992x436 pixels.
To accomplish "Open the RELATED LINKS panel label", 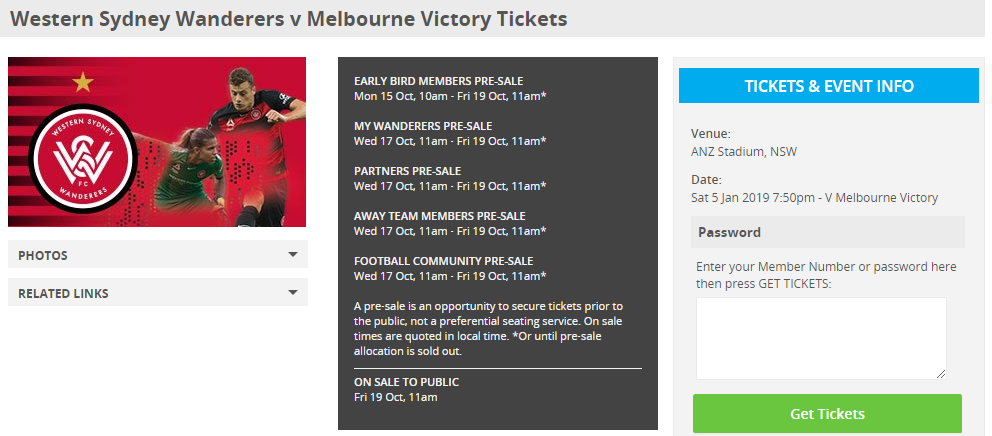I will [x=63, y=294].
